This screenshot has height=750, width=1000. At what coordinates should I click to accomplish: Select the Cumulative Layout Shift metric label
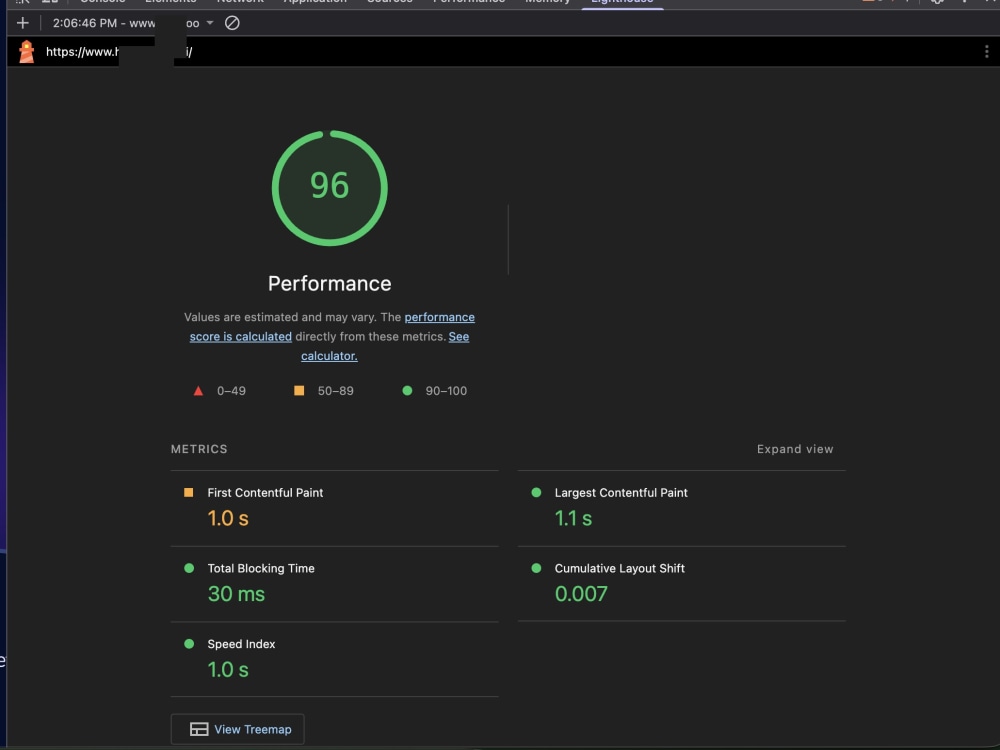click(x=619, y=568)
